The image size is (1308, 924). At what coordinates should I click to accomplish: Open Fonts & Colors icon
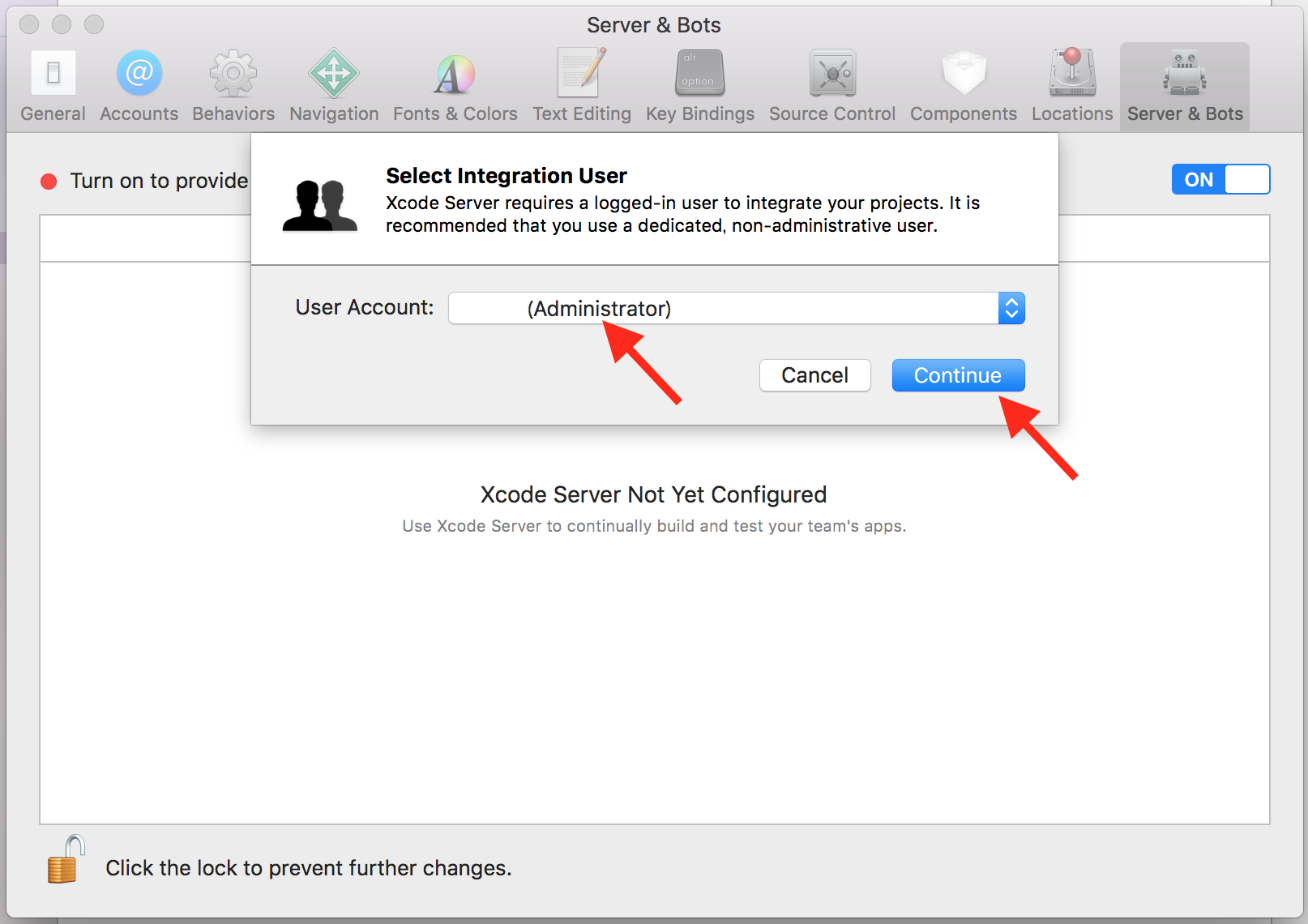pyautogui.click(x=455, y=74)
